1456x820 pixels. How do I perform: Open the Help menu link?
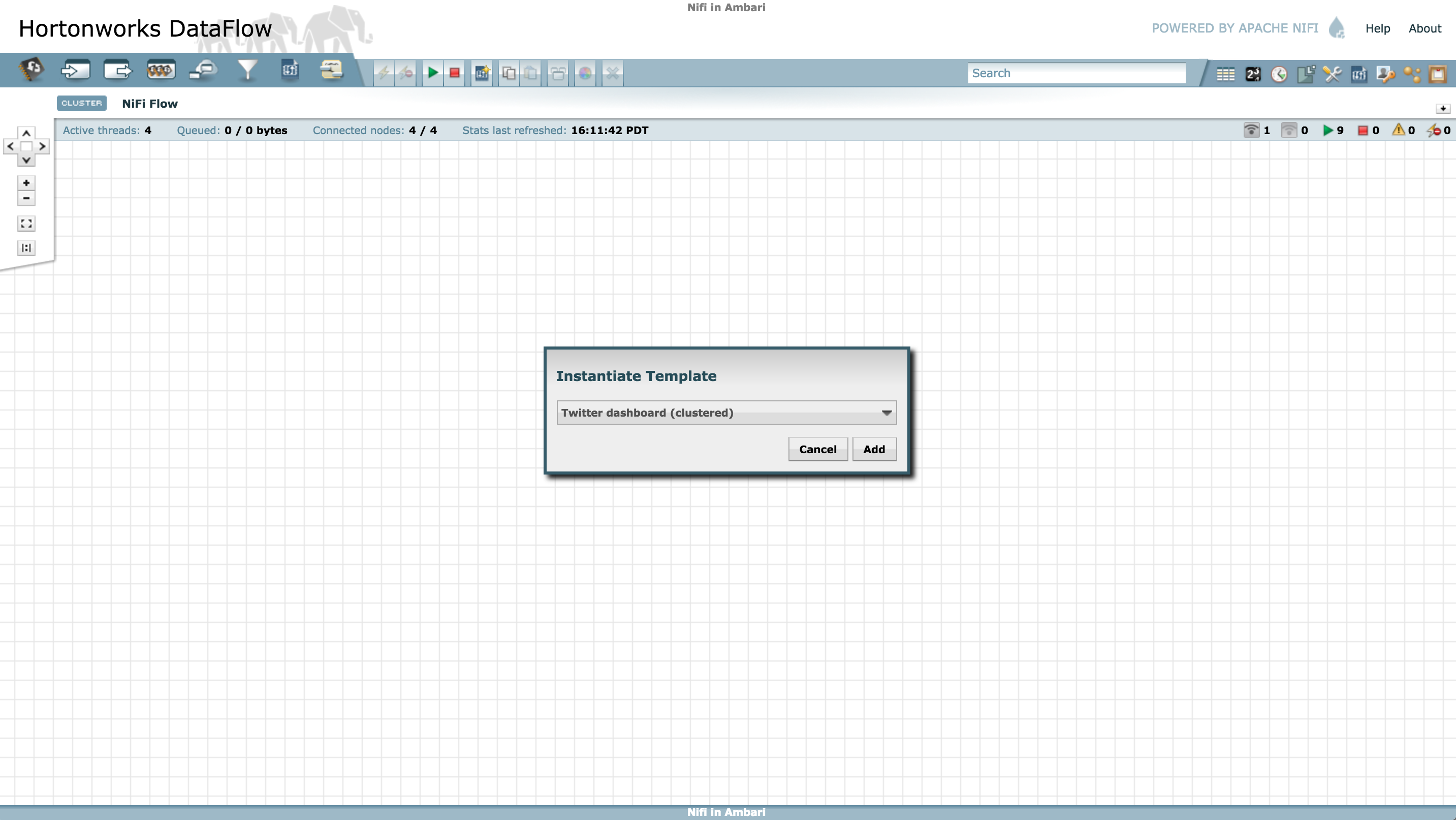[1377, 29]
